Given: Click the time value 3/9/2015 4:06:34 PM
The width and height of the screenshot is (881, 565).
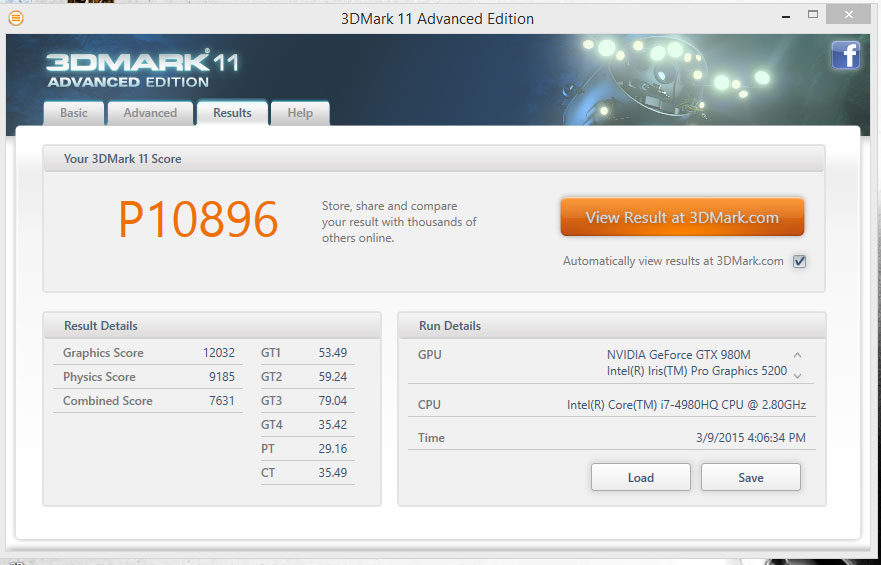Looking at the screenshot, I should click(x=751, y=438).
